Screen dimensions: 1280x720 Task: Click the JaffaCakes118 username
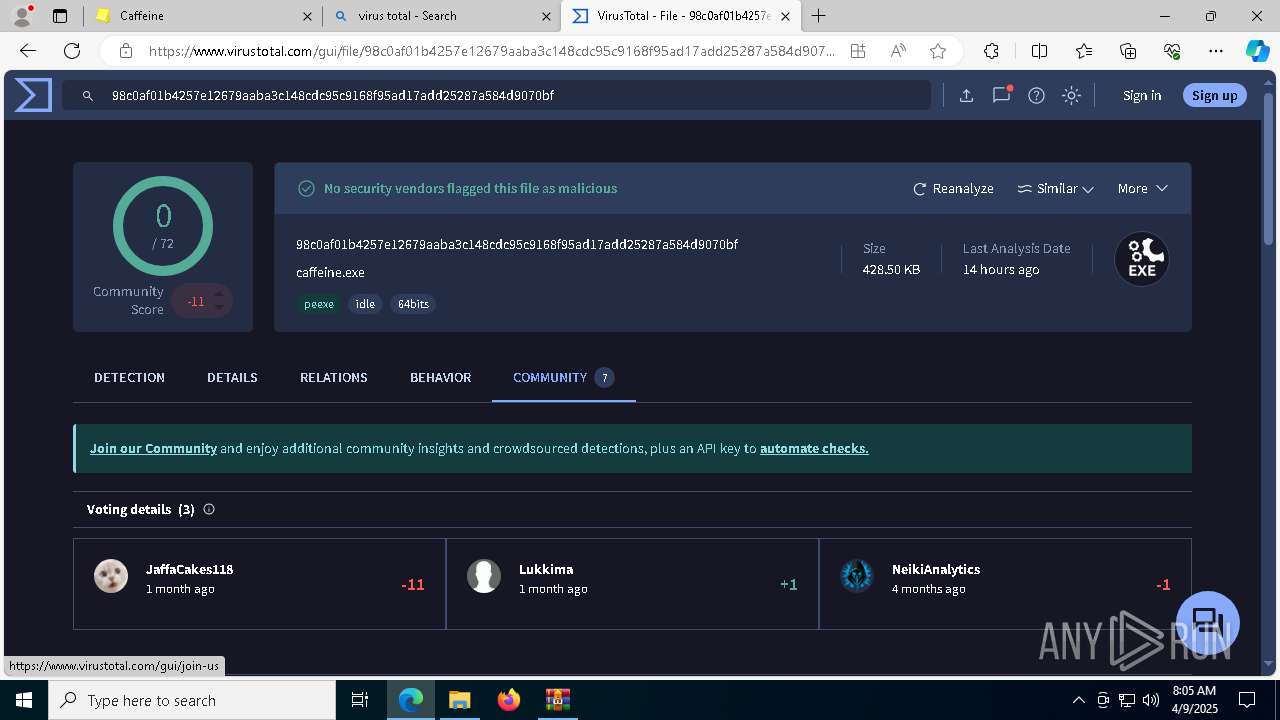click(189, 569)
